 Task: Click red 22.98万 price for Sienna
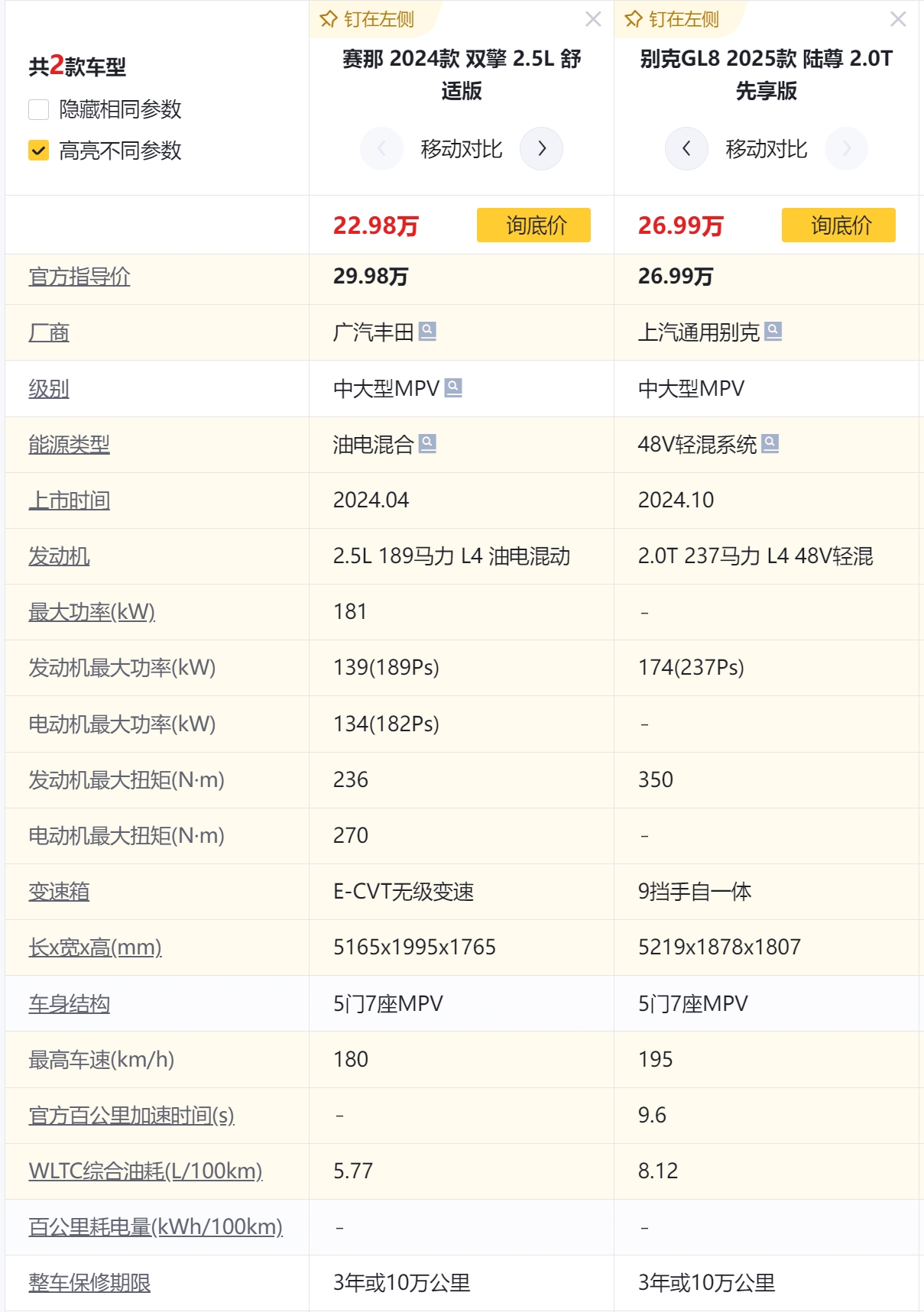(376, 225)
